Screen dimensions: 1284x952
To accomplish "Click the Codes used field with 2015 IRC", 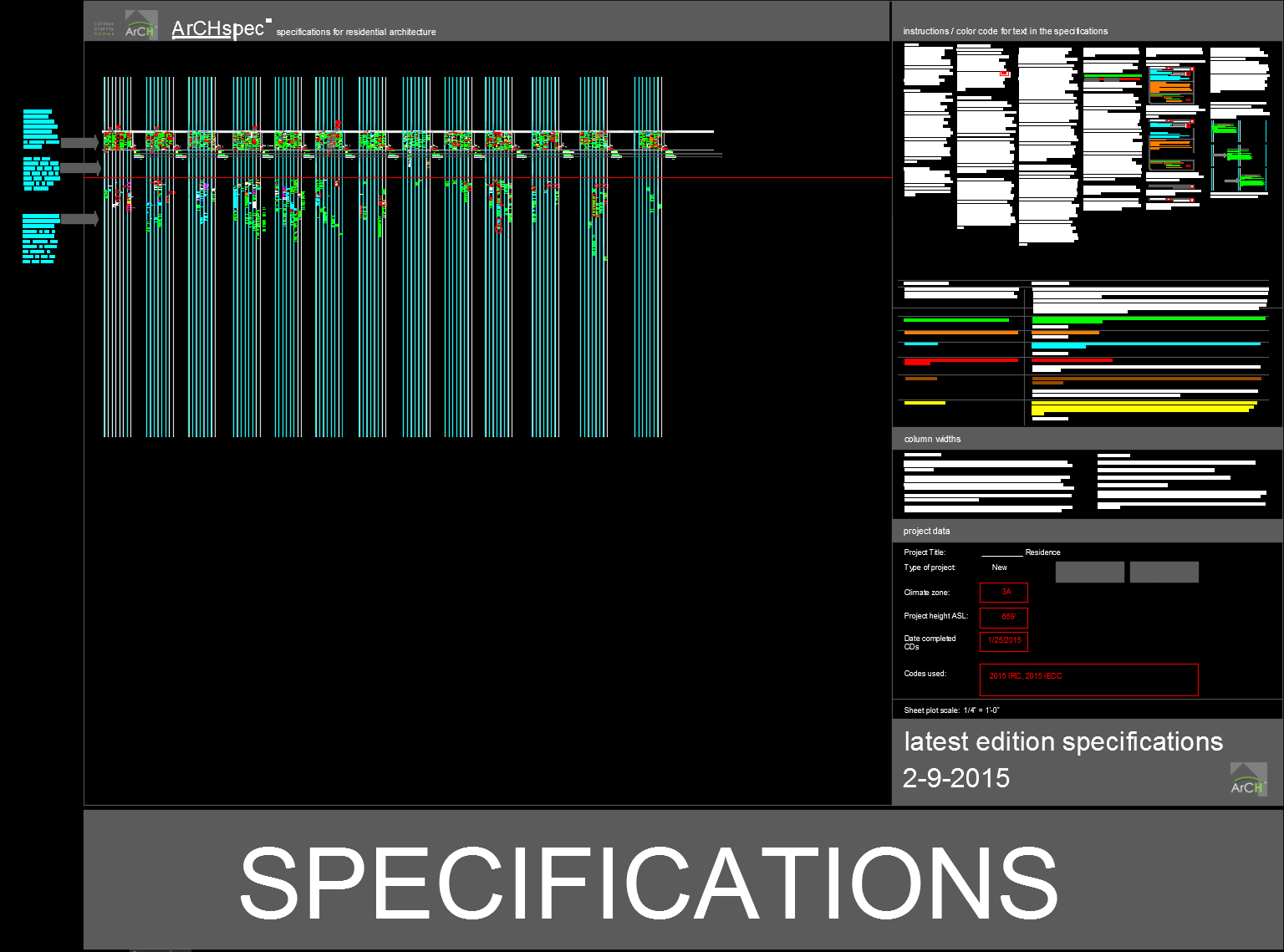I will [x=1089, y=680].
